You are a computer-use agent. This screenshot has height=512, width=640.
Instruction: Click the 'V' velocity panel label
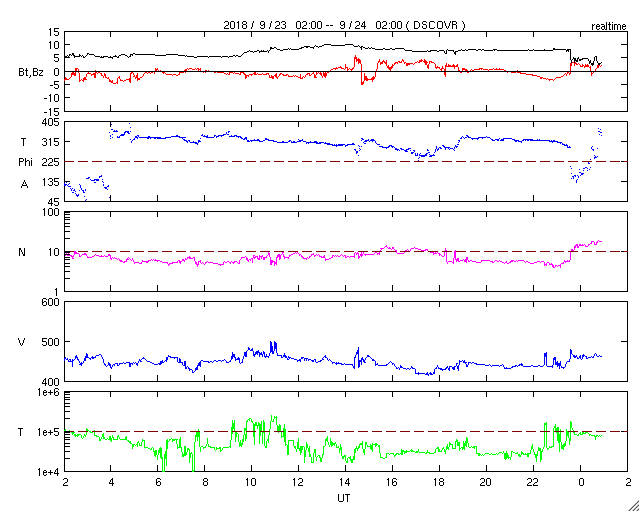(22, 342)
